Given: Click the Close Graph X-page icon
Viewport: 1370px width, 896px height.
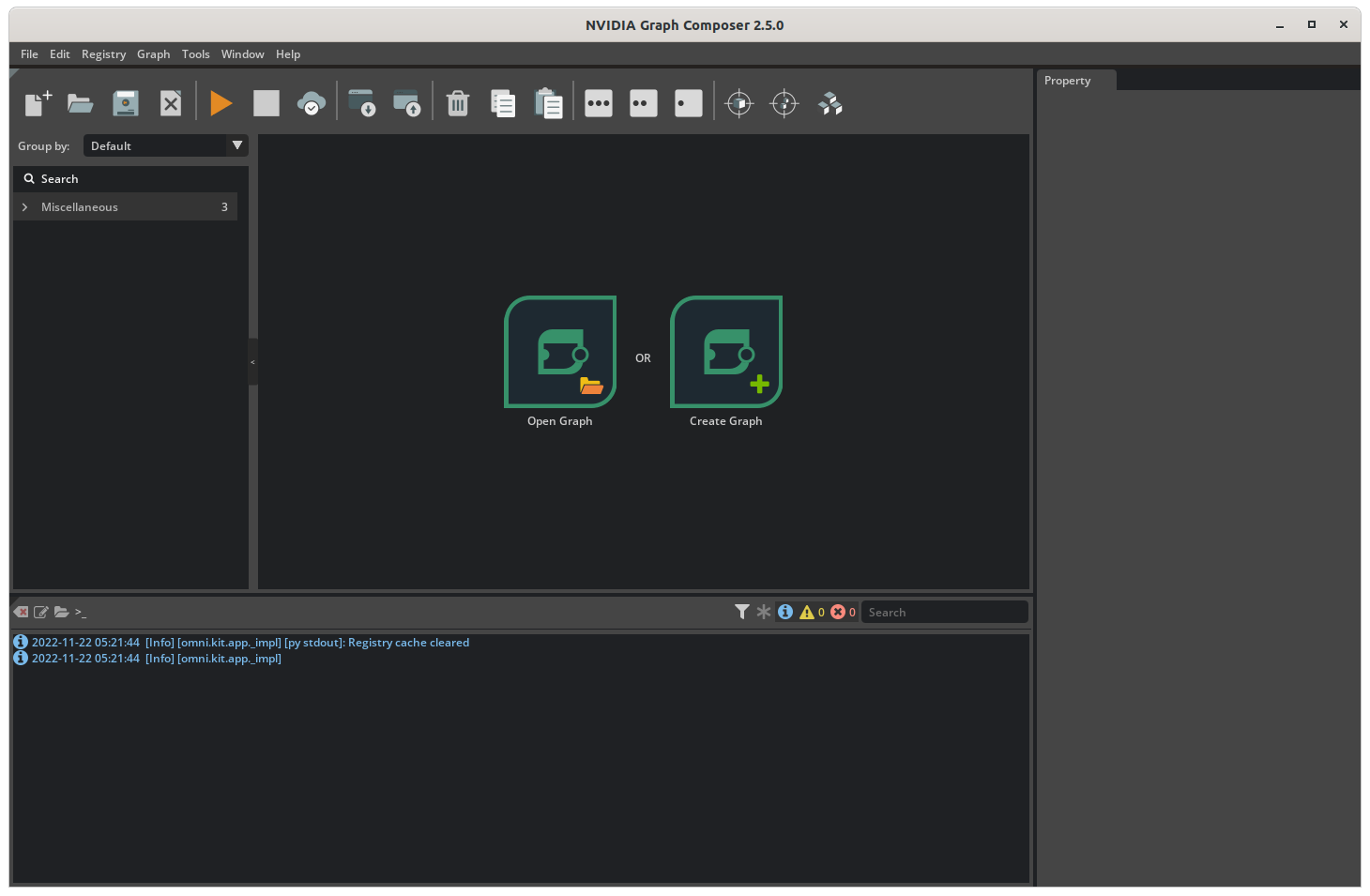Looking at the screenshot, I should click(x=171, y=103).
